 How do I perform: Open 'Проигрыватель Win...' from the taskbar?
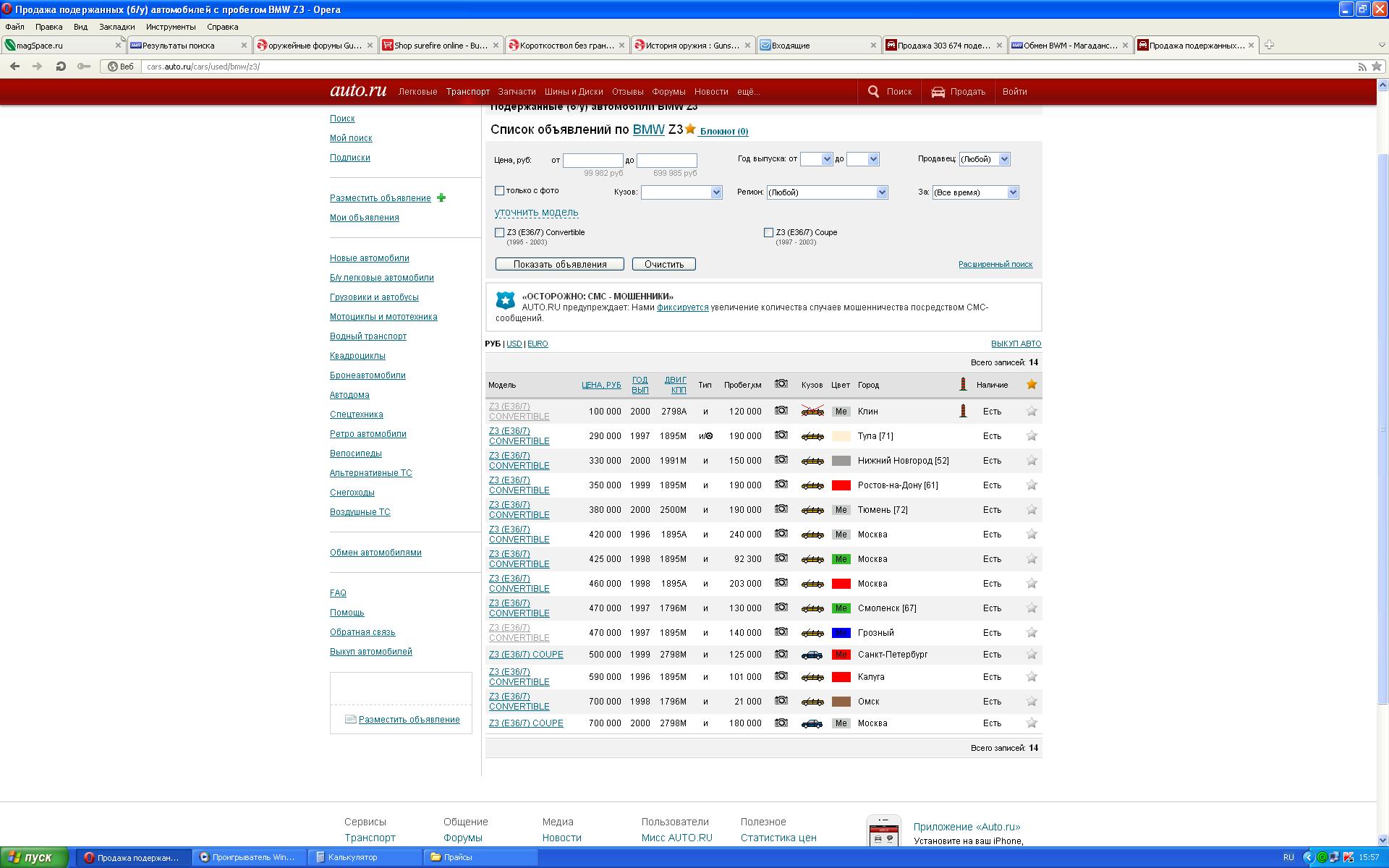[x=249, y=857]
